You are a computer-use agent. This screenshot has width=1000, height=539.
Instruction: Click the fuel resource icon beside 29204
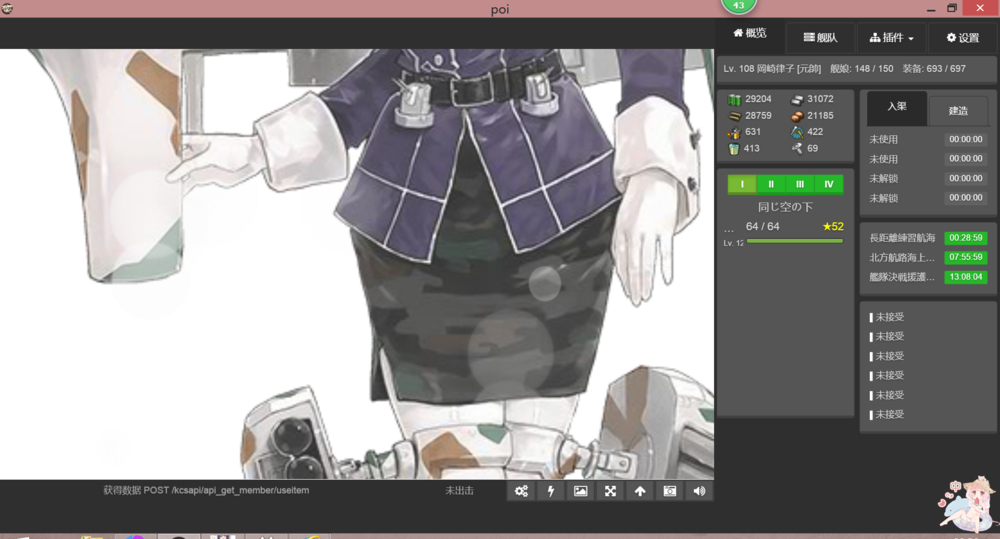734,99
